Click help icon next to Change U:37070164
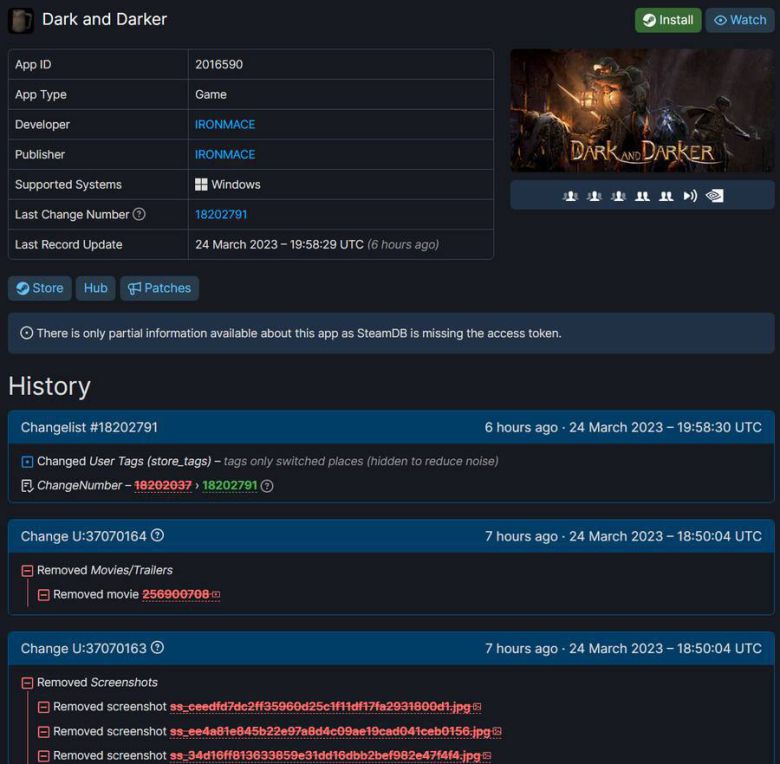 point(157,536)
